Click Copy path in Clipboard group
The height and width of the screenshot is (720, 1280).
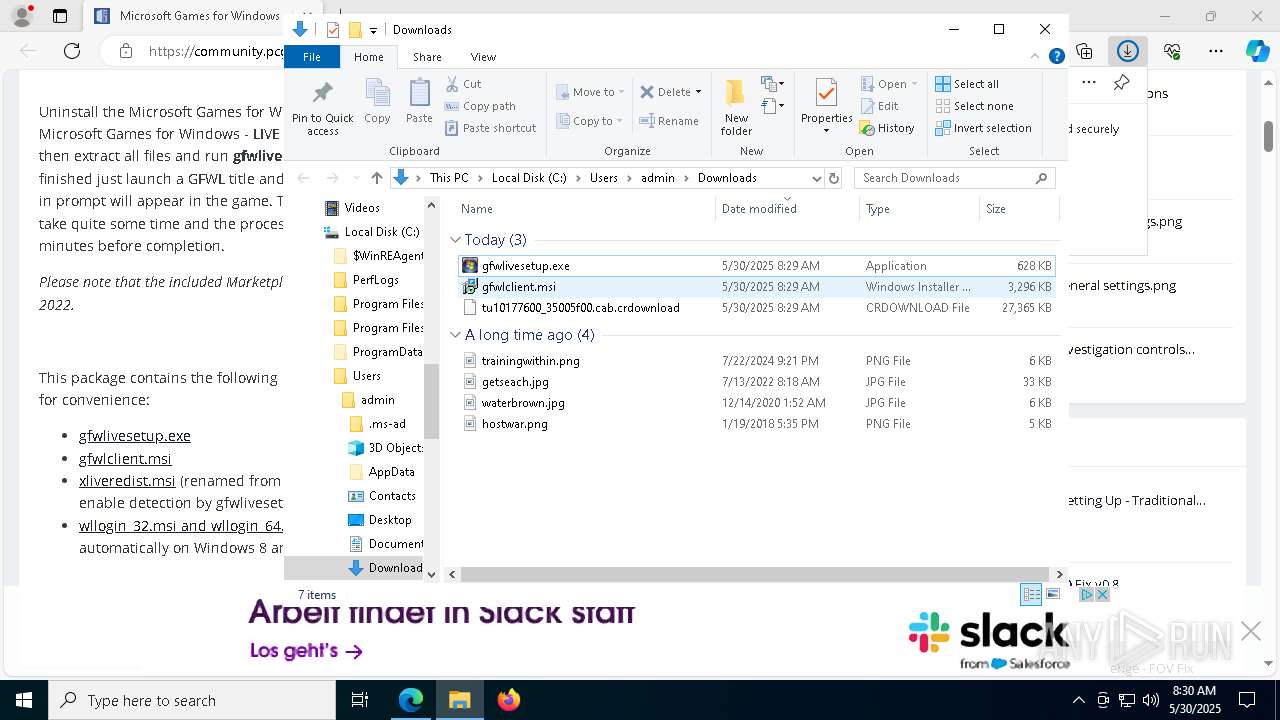[x=480, y=106]
